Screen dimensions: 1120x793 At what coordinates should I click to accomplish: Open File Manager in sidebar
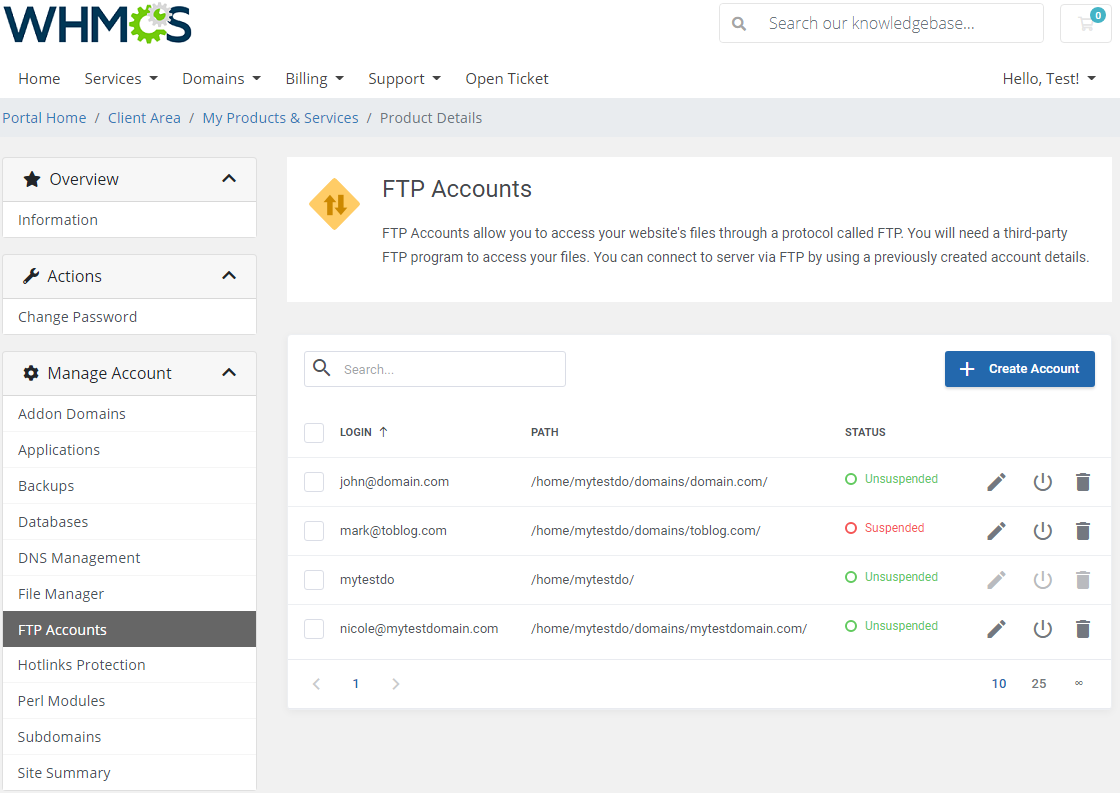tap(129, 594)
